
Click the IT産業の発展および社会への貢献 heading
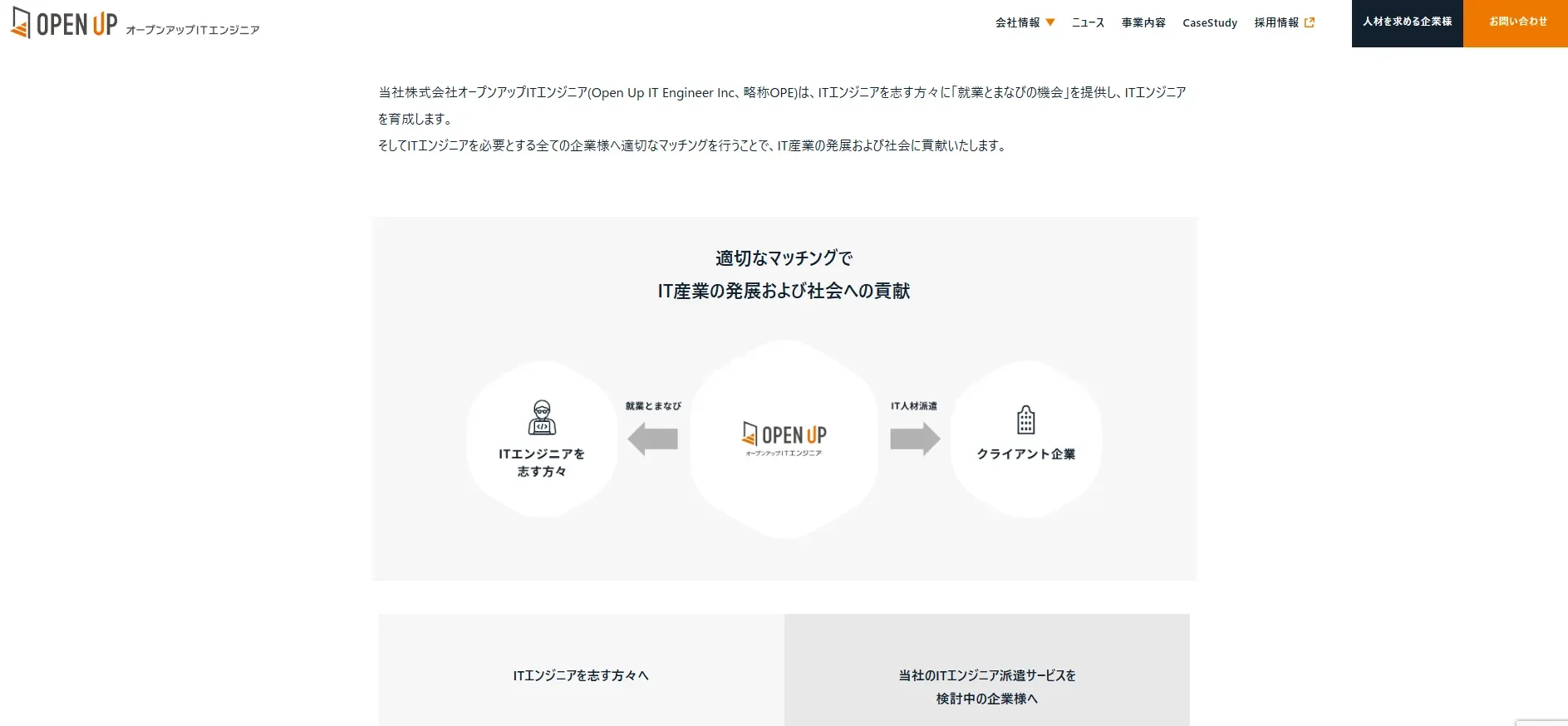click(784, 291)
